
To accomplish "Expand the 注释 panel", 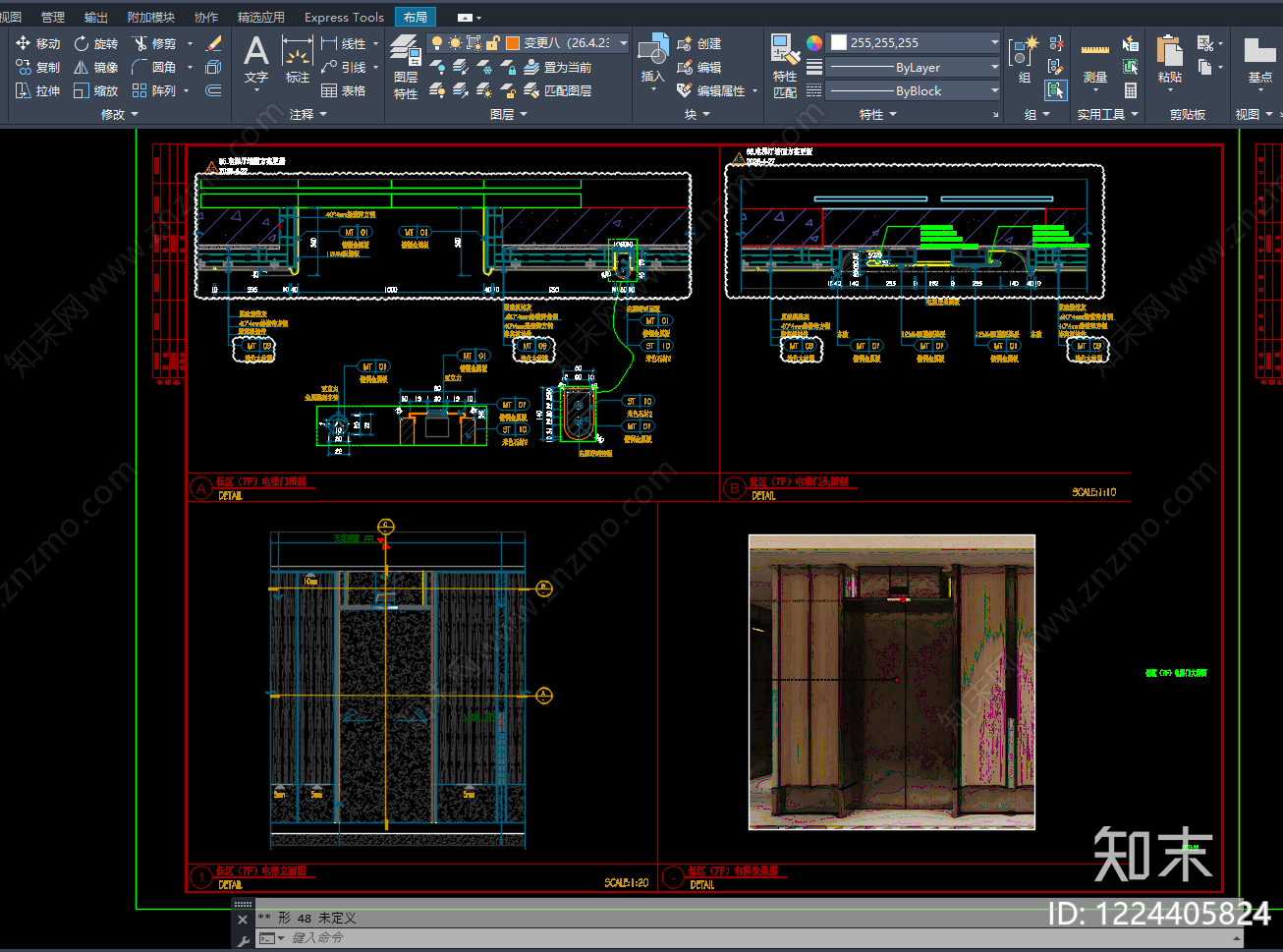I will point(308,114).
